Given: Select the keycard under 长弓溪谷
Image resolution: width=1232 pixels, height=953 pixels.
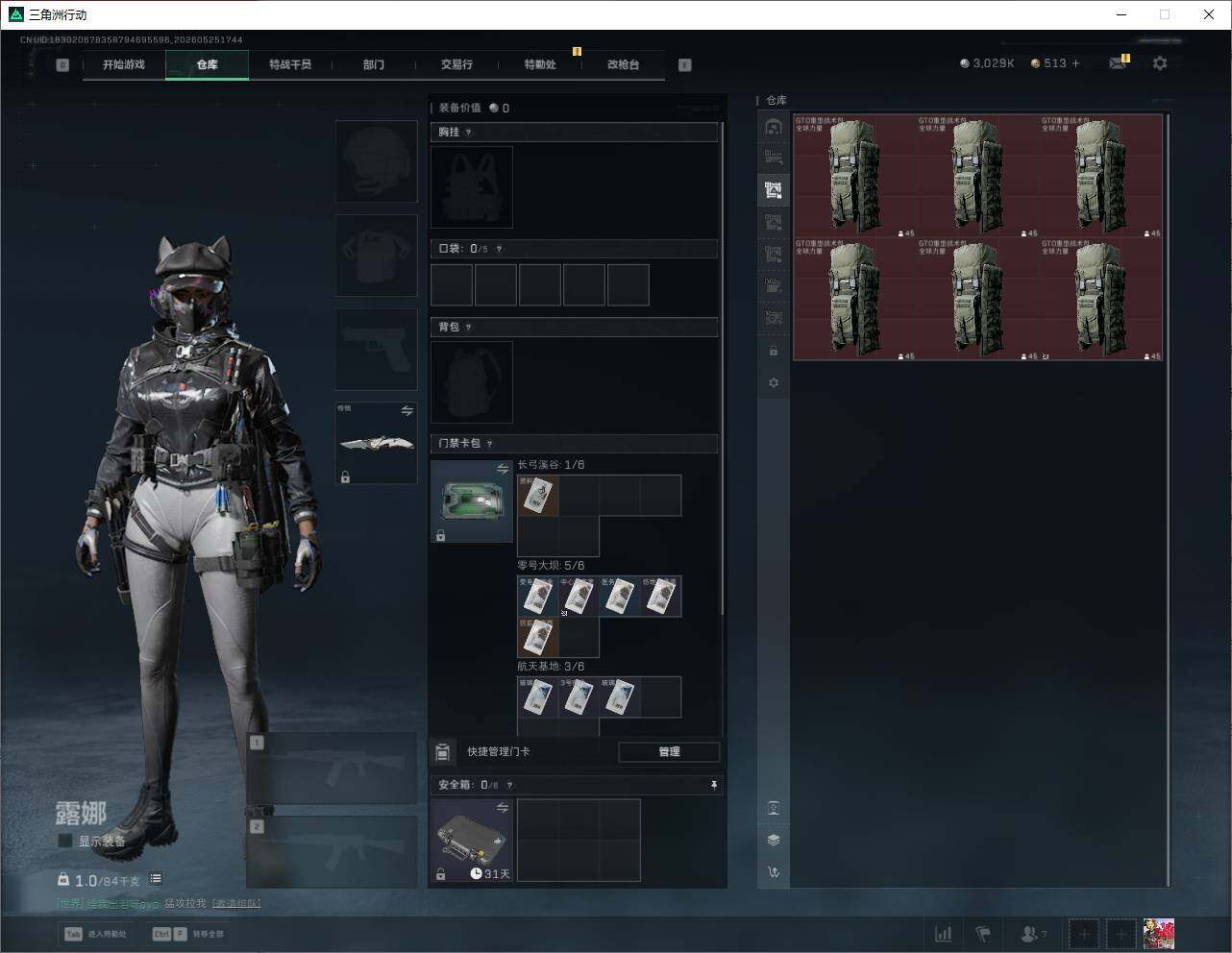Looking at the screenshot, I should point(538,496).
